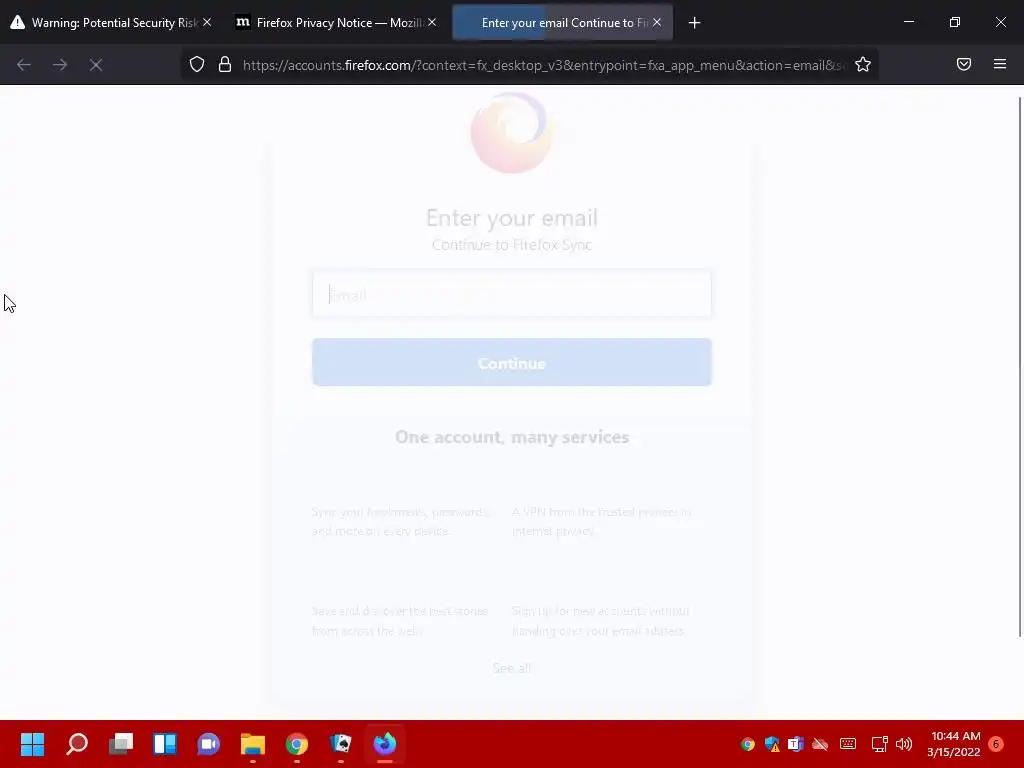1024x768 pixels.
Task: Open Task View on the taskbar
Action: pyautogui.click(x=121, y=744)
